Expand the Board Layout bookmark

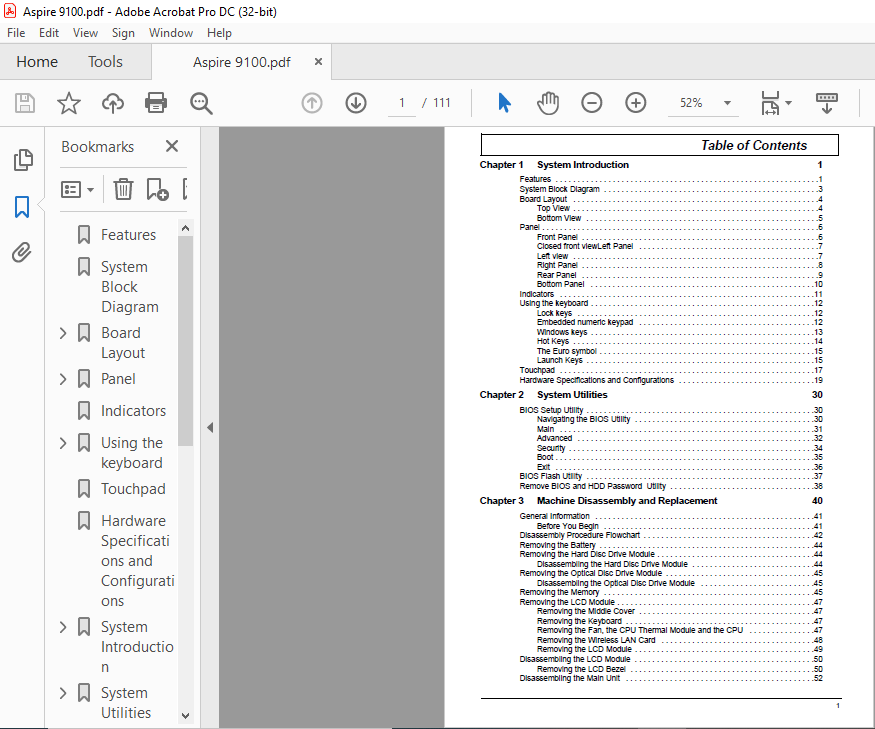click(x=63, y=333)
